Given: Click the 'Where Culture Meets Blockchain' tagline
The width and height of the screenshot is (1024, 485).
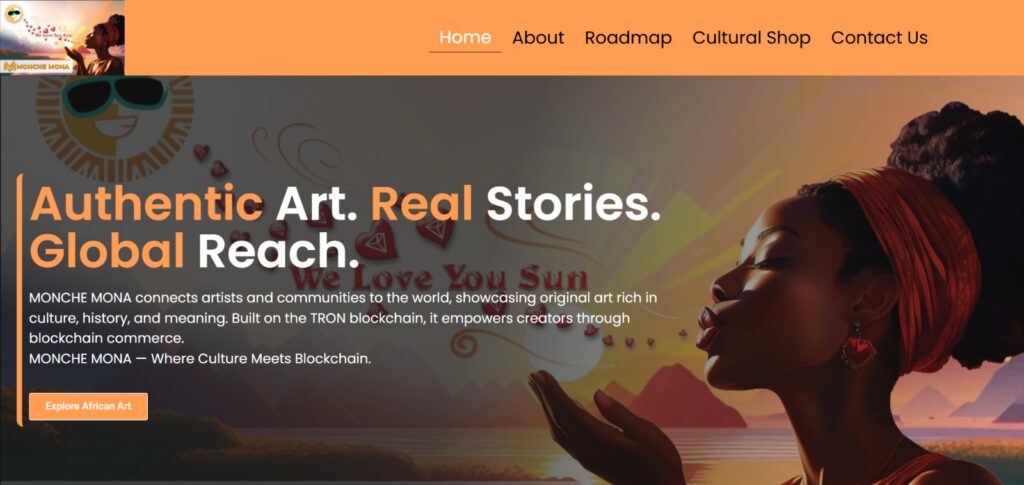Looking at the screenshot, I should coord(261,358).
